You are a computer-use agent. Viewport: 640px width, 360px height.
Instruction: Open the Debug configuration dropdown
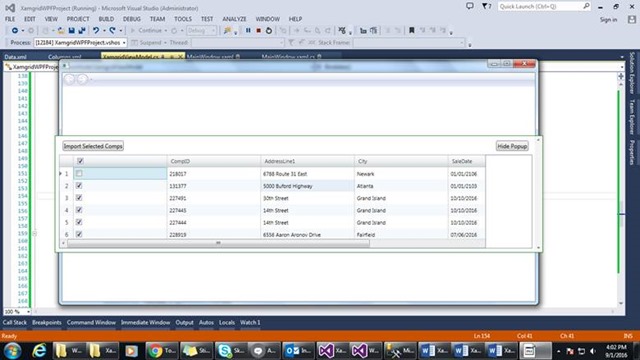[x=201, y=31]
